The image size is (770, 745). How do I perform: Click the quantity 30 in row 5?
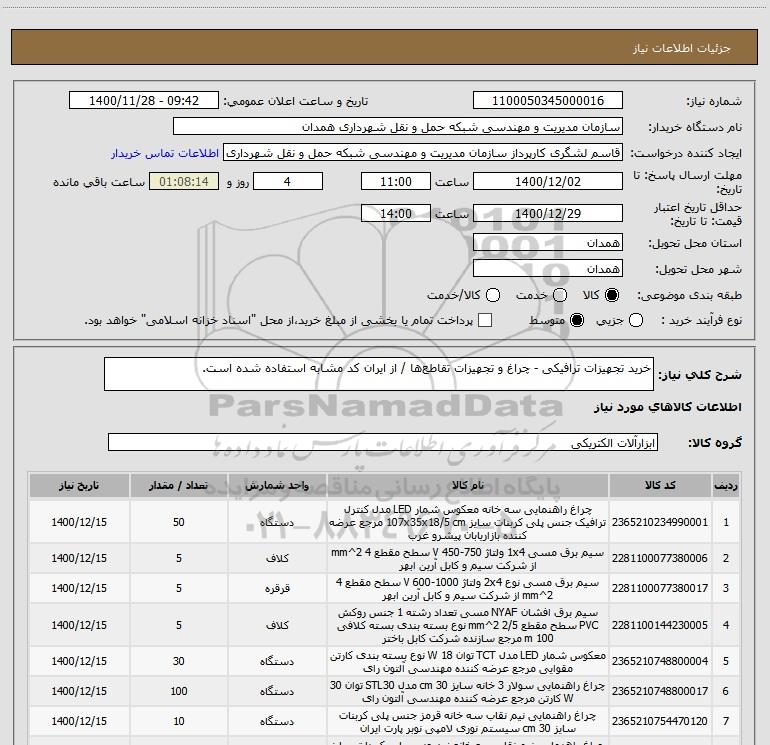point(178,661)
